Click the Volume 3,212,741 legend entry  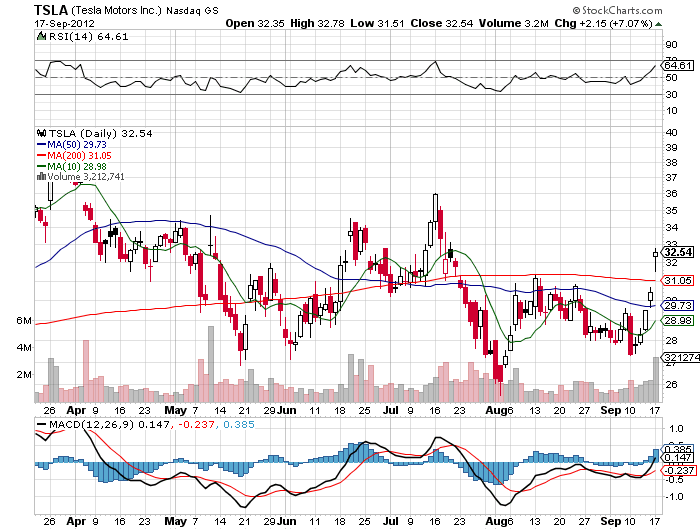coord(86,177)
